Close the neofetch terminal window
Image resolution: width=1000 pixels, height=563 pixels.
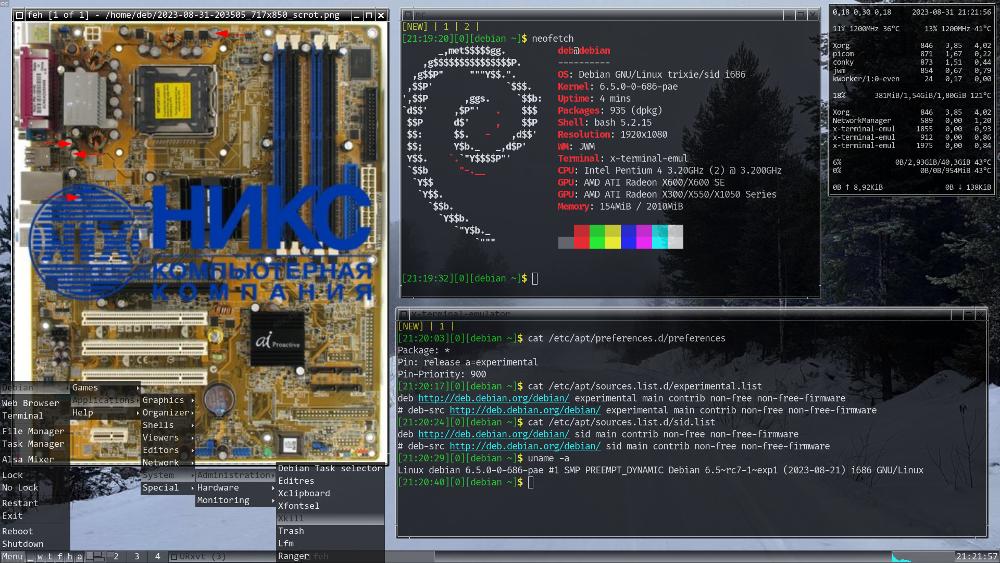pyautogui.click(x=813, y=14)
